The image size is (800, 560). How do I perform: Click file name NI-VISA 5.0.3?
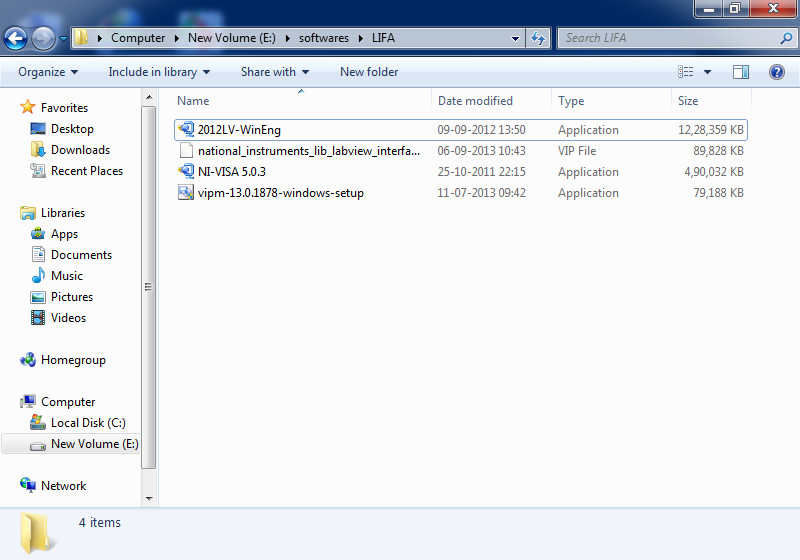(x=232, y=171)
